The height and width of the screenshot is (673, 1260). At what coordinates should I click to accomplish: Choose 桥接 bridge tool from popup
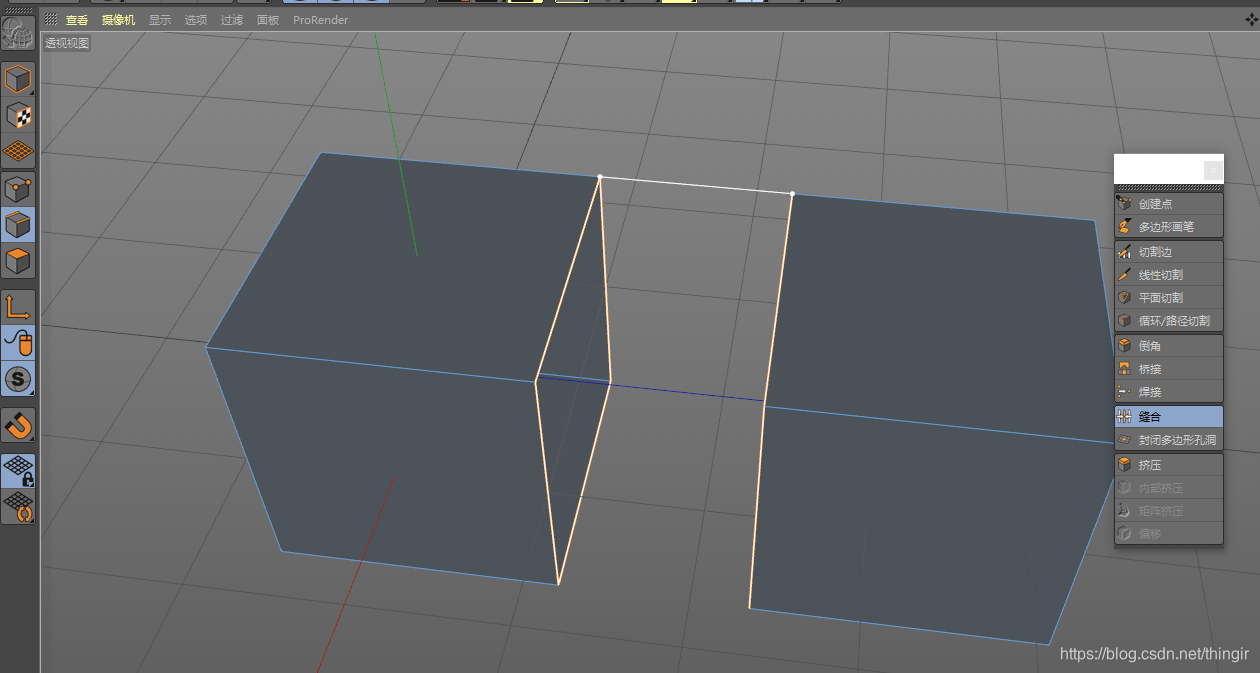click(1169, 369)
